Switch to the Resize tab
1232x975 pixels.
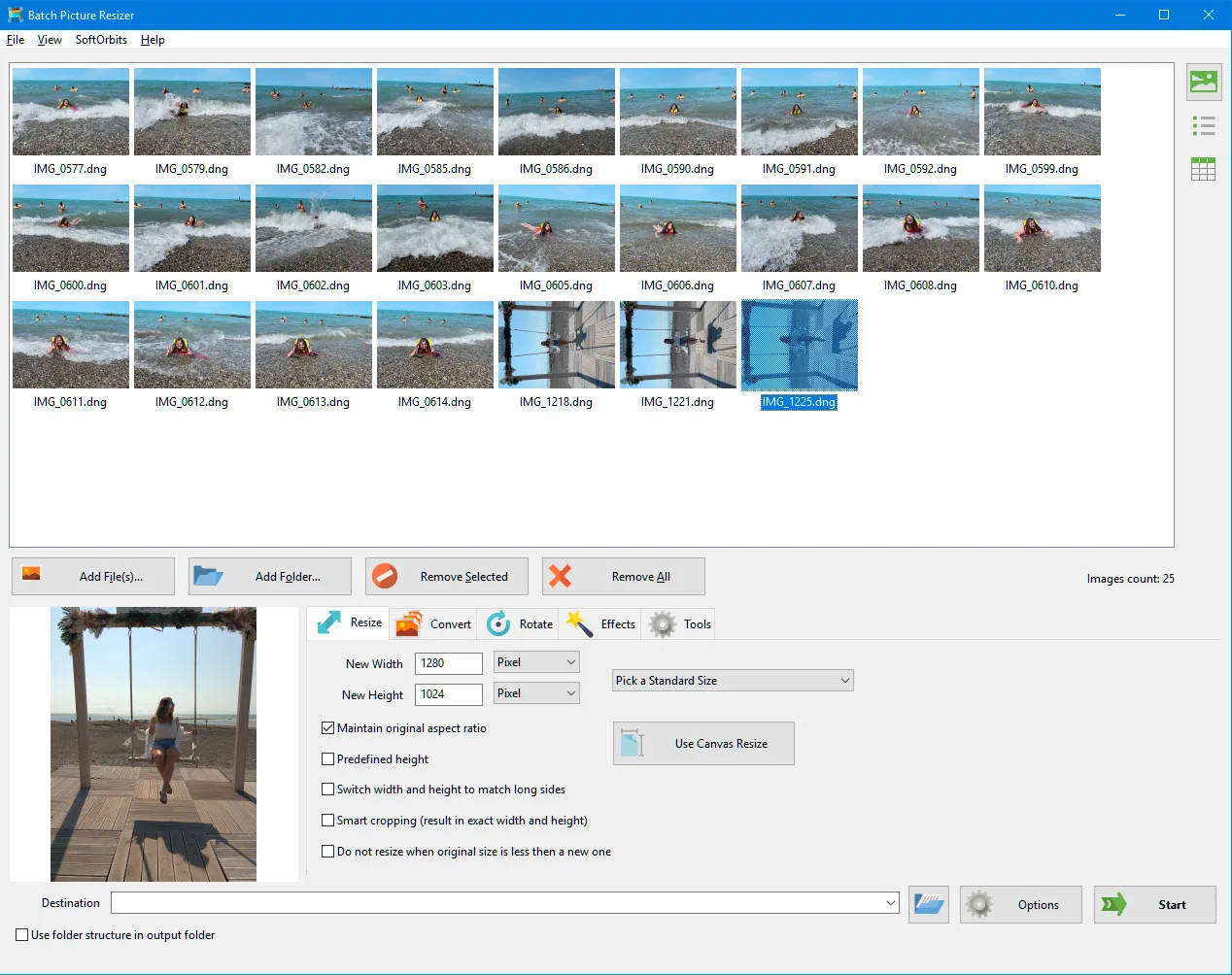[347, 622]
